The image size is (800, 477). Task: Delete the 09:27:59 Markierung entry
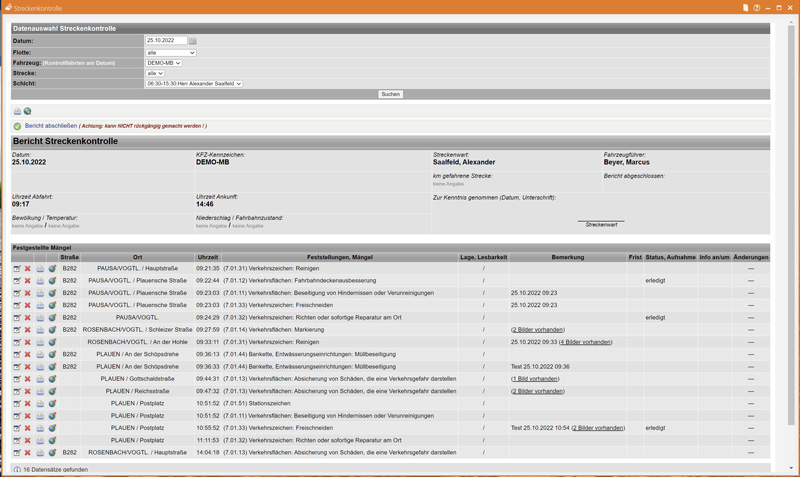(x=28, y=330)
